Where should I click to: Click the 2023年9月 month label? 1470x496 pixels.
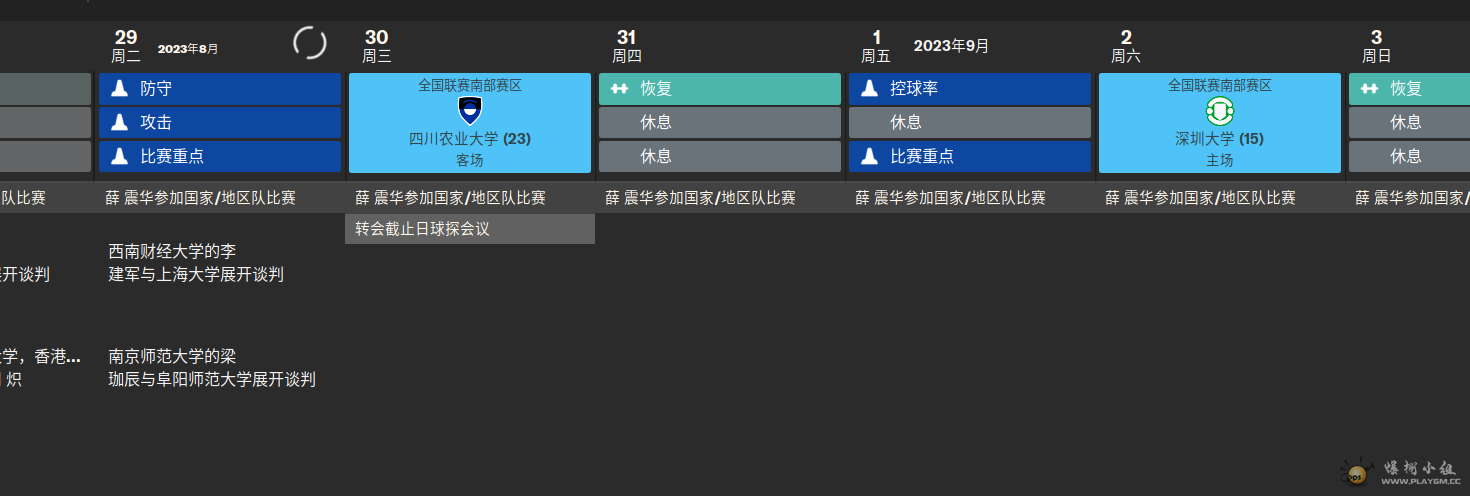(951, 46)
